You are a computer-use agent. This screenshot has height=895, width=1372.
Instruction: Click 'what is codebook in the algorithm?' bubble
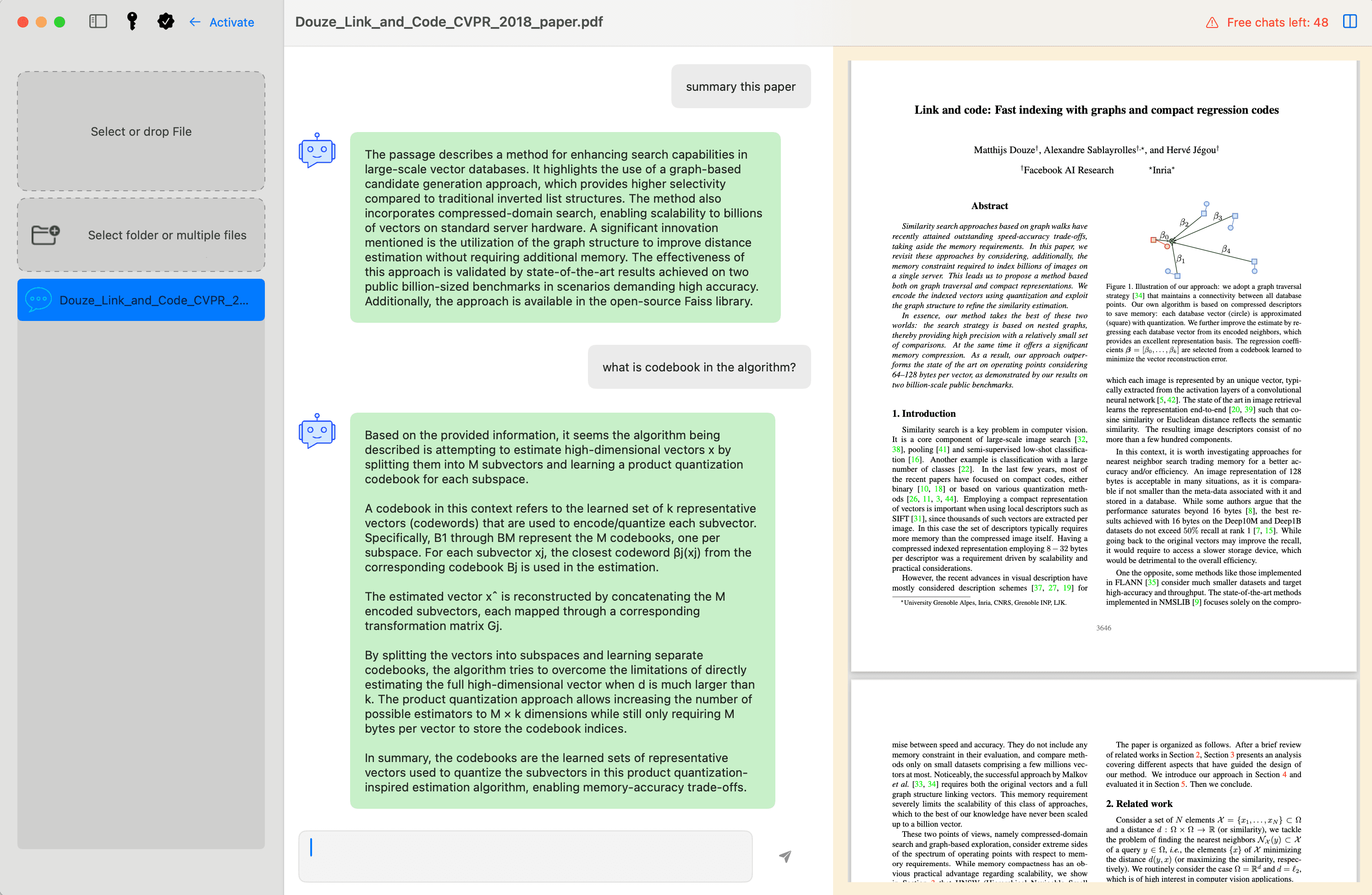coord(699,367)
